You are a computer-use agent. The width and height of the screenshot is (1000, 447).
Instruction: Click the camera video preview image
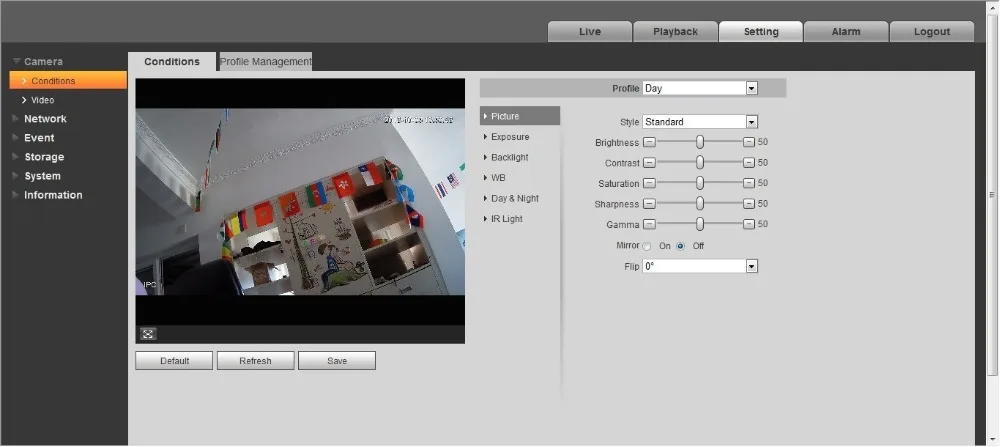tap(300, 202)
